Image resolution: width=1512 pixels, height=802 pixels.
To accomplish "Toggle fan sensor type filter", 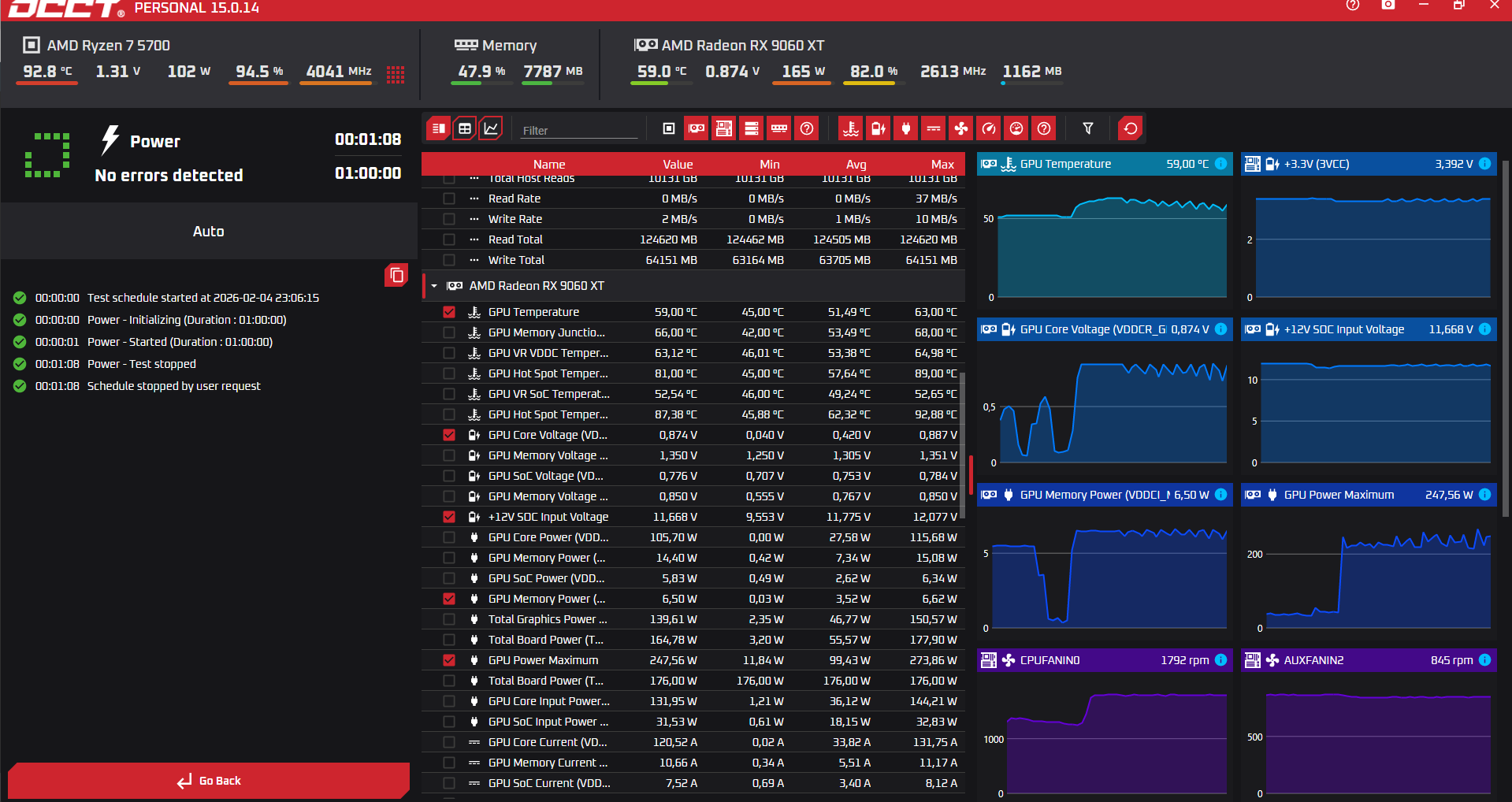I will [961, 128].
